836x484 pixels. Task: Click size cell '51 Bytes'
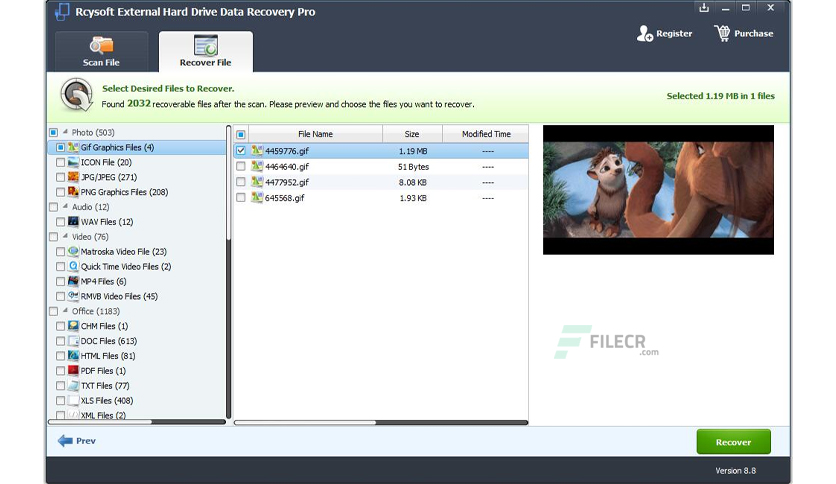click(x=413, y=167)
